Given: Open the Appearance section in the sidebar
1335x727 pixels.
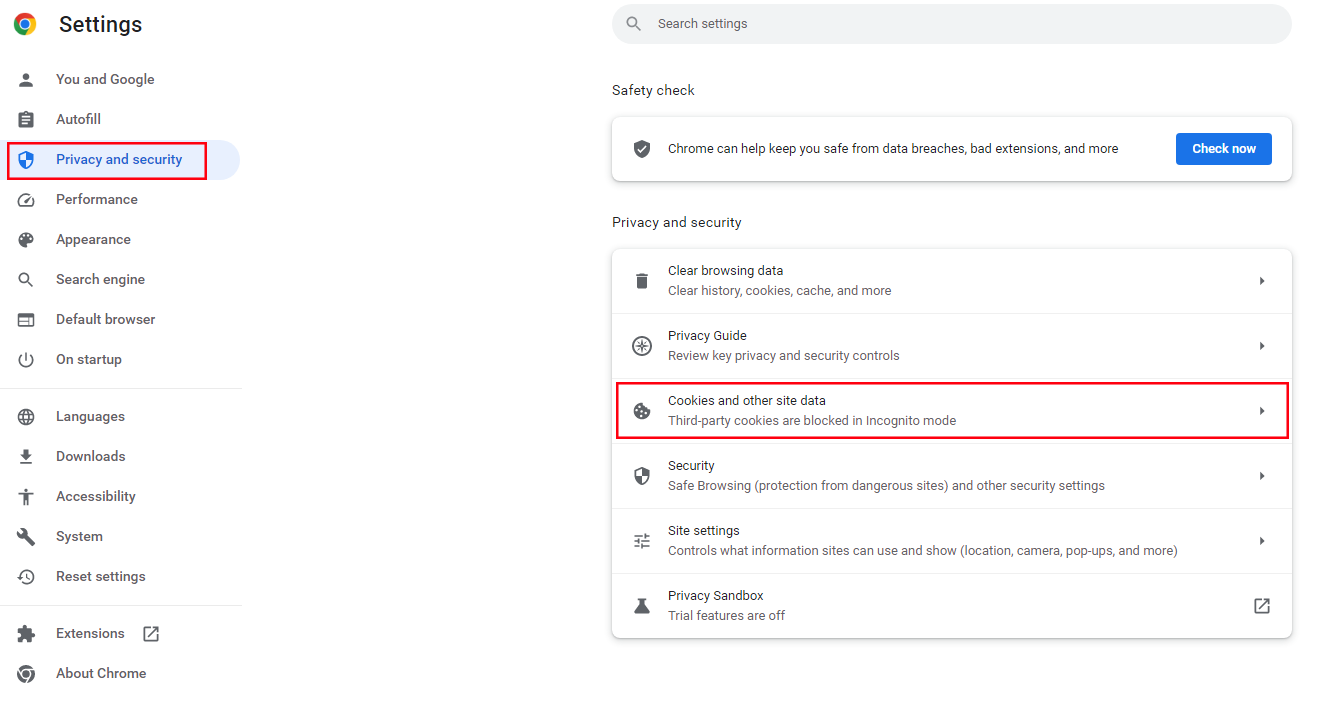Looking at the screenshot, I should point(93,240).
